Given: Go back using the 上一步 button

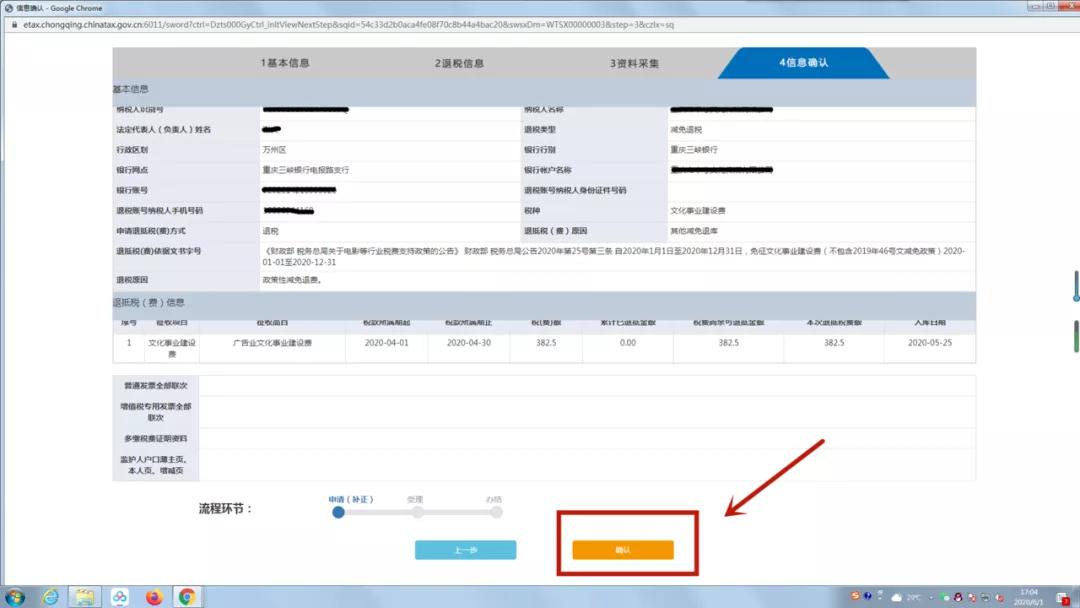Looking at the screenshot, I should pyautogui.click(x=465, y=549).
